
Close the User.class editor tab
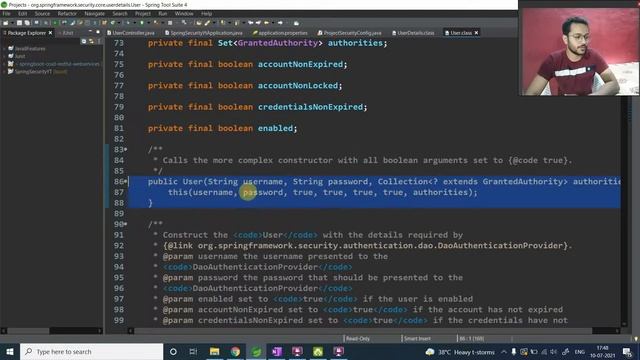[x=476, y=33]
